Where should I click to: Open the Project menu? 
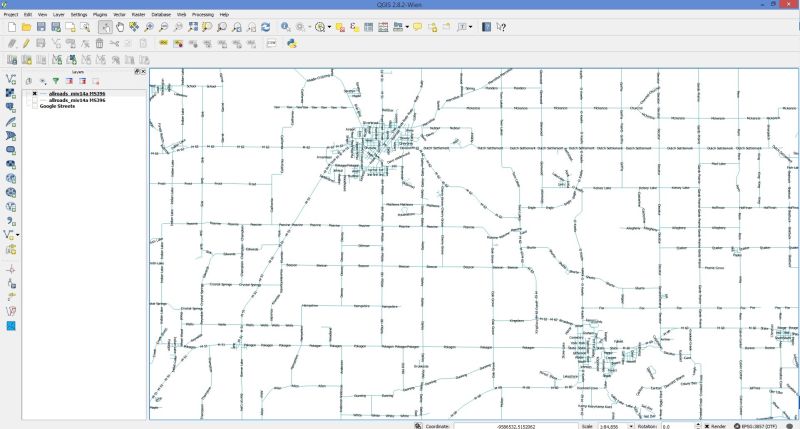pos(11,15)
